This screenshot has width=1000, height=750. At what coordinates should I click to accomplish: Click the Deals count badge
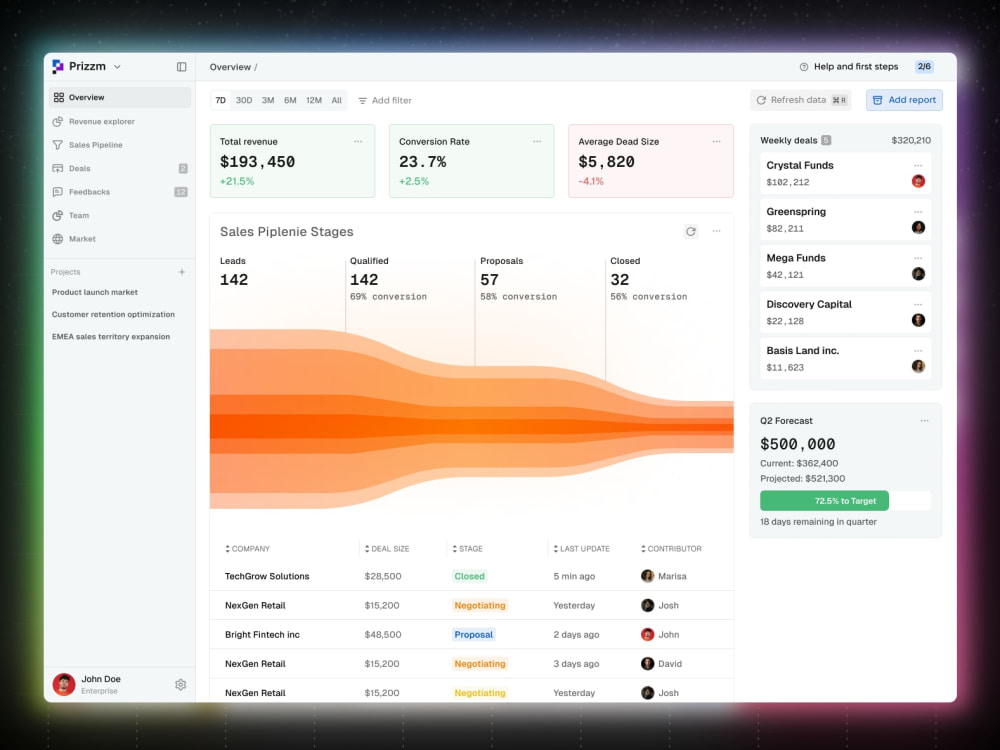coord(183,168)
